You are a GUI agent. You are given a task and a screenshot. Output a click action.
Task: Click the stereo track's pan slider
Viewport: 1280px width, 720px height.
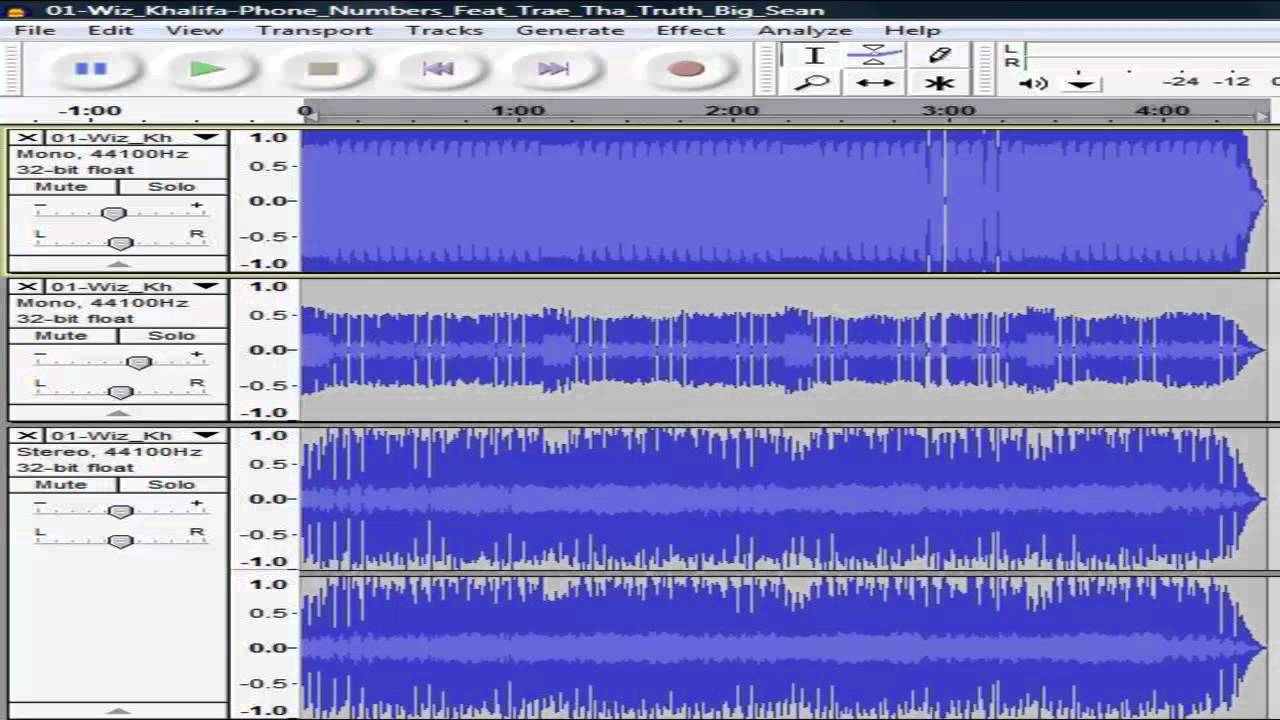point(120,541)
